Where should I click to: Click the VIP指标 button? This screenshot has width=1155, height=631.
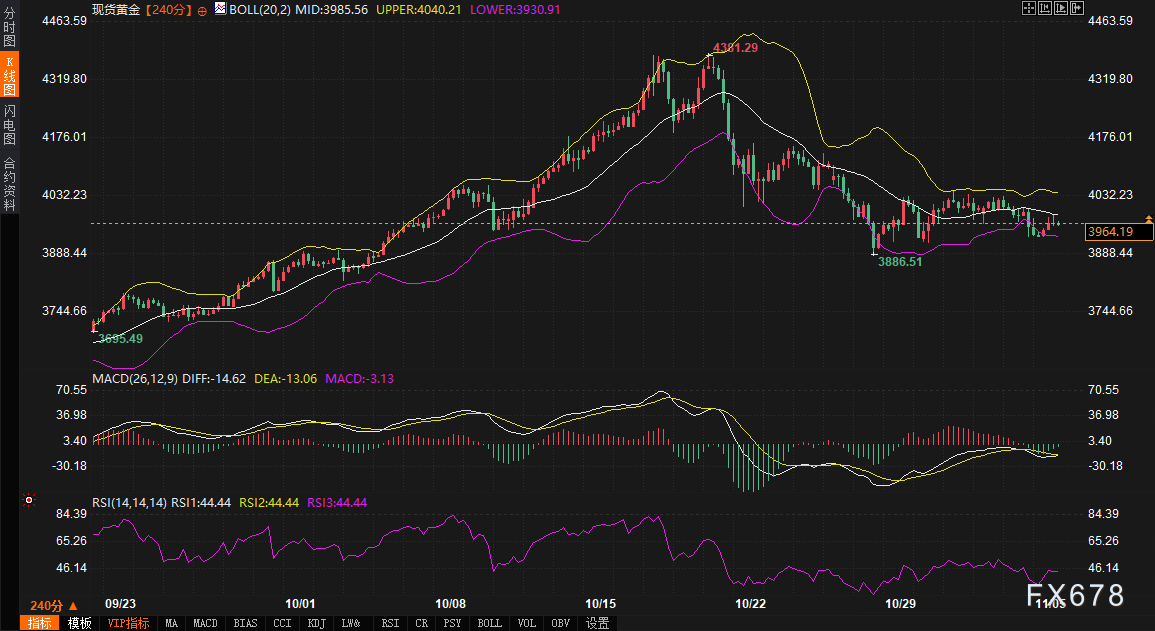point(128,623)
